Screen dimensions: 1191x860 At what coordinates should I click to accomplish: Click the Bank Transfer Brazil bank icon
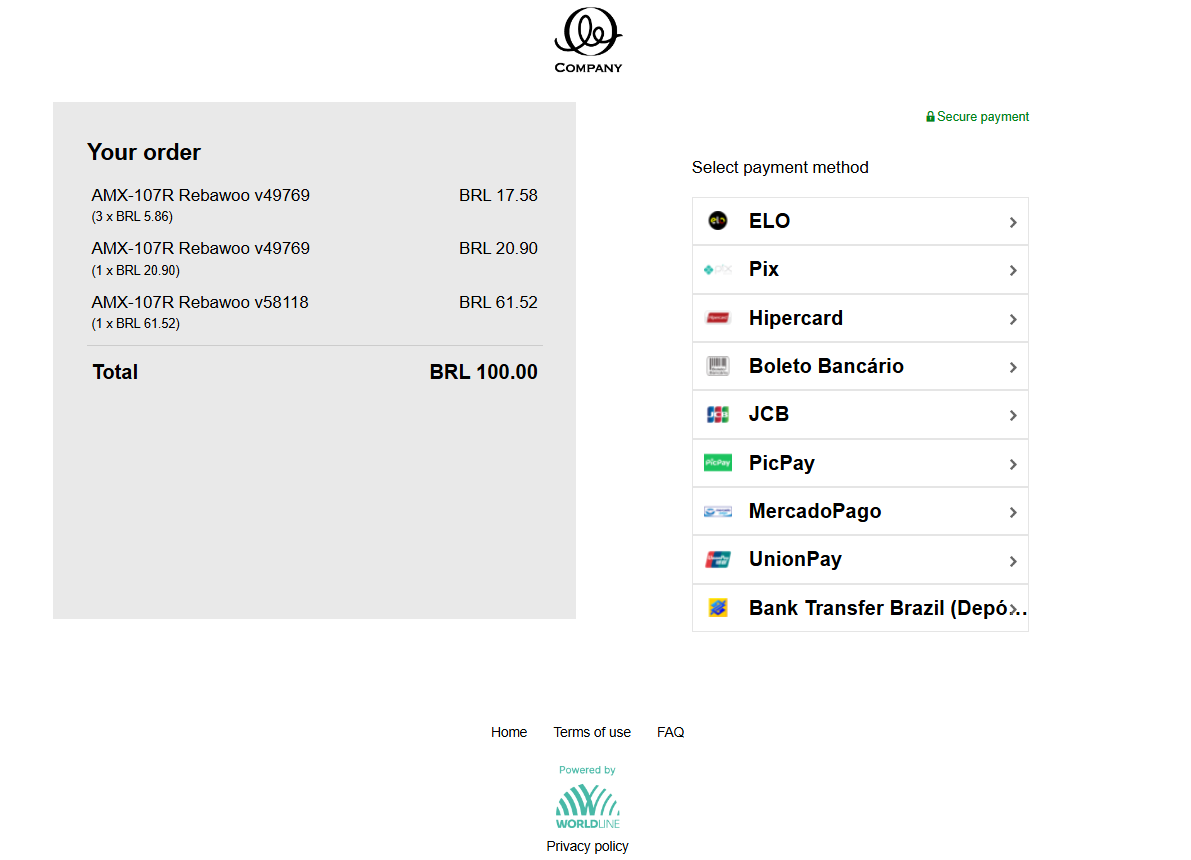click(718, 608)
